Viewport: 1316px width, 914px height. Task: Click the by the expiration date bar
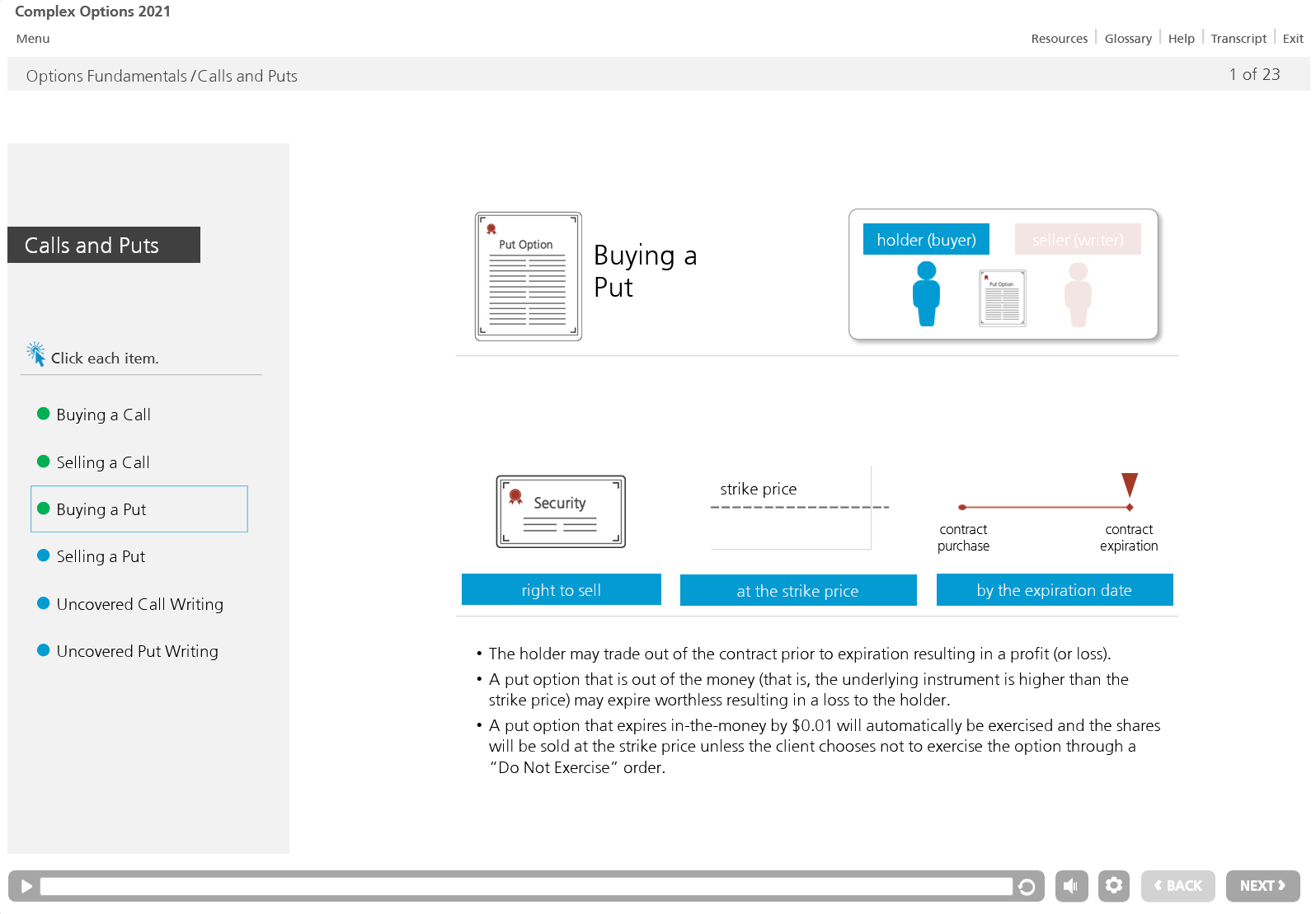point(1055,590)
